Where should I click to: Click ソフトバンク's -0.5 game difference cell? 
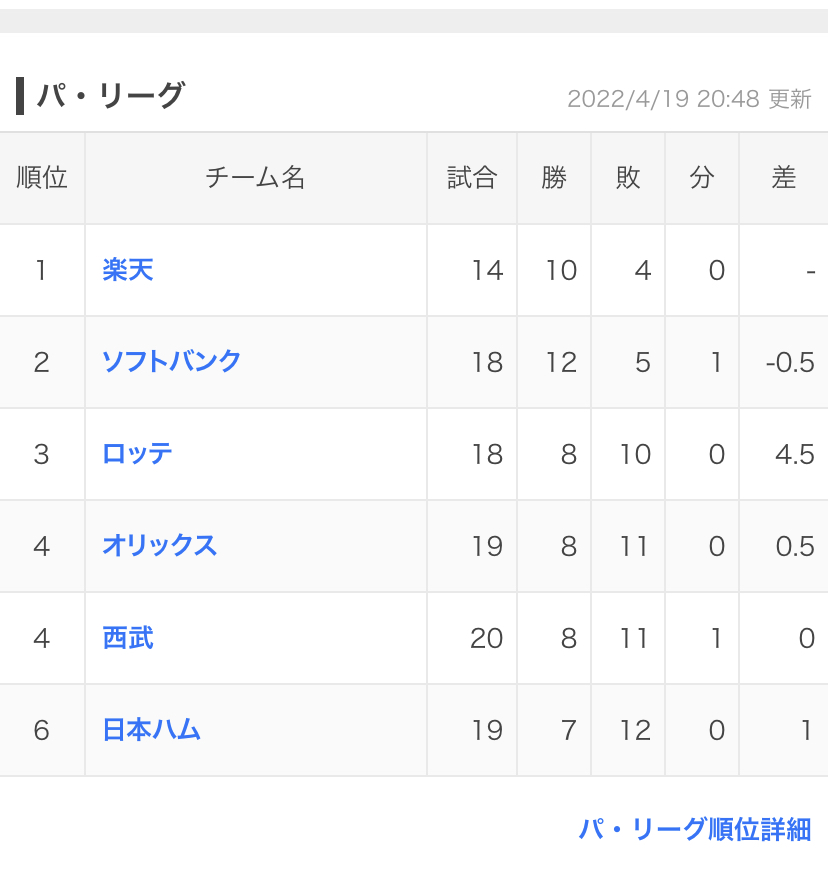790,362
